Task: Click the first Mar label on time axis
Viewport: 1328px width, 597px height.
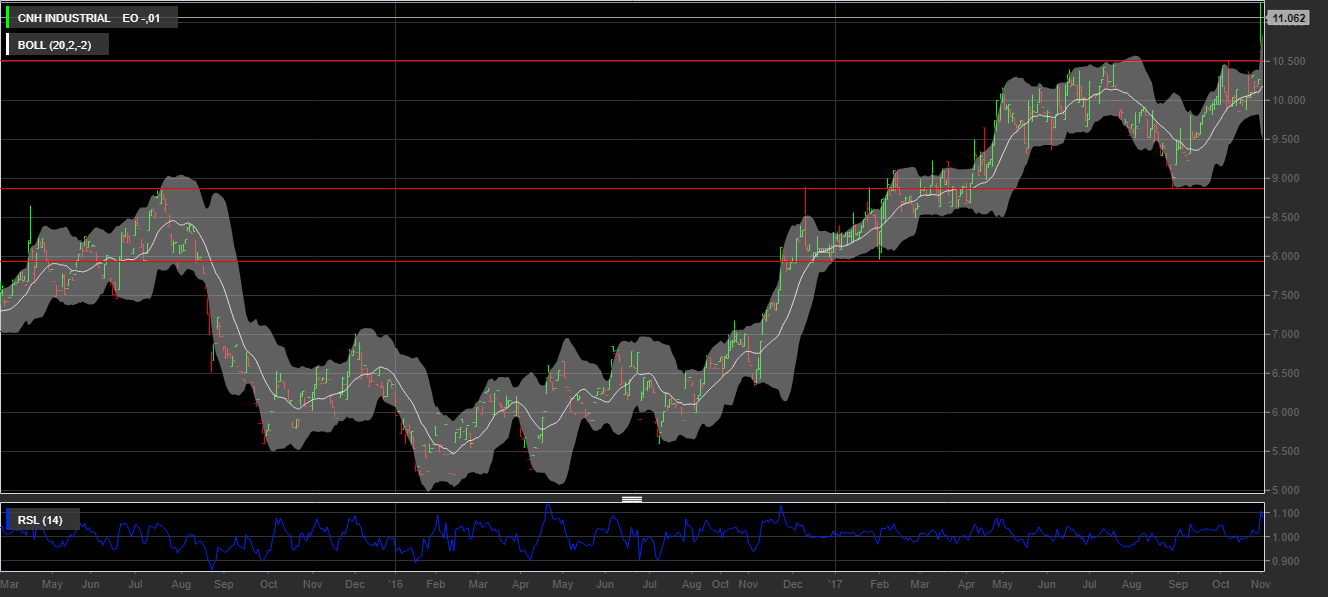Action: [x=10, y=583]
